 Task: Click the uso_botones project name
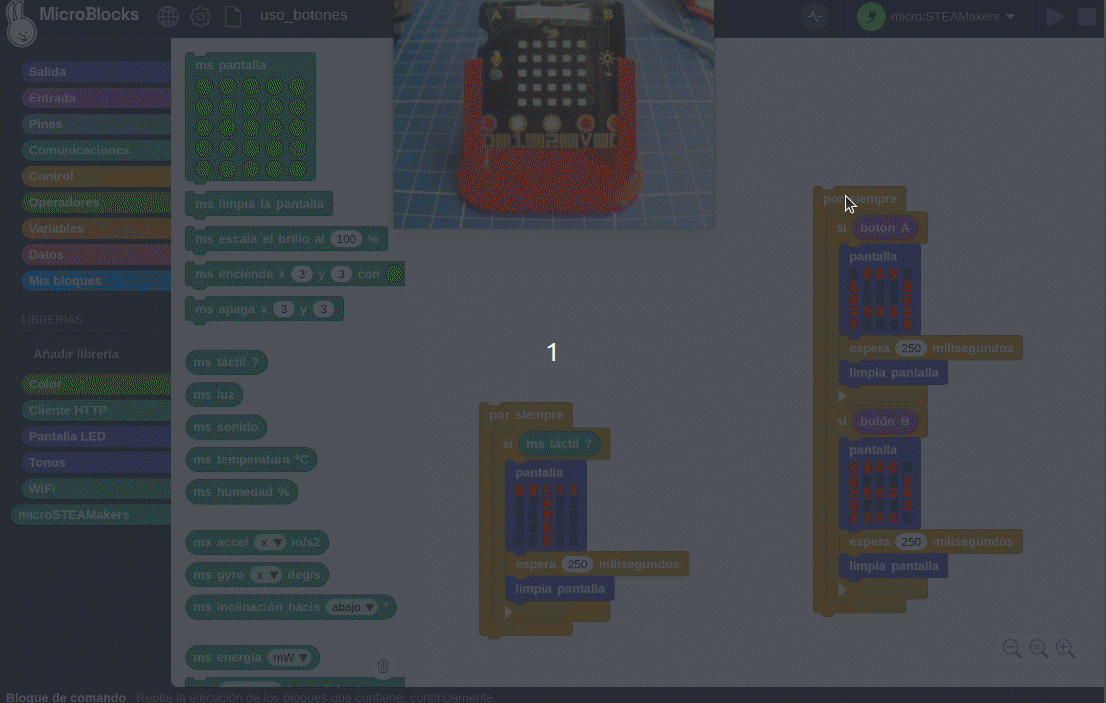coord(303,16)
